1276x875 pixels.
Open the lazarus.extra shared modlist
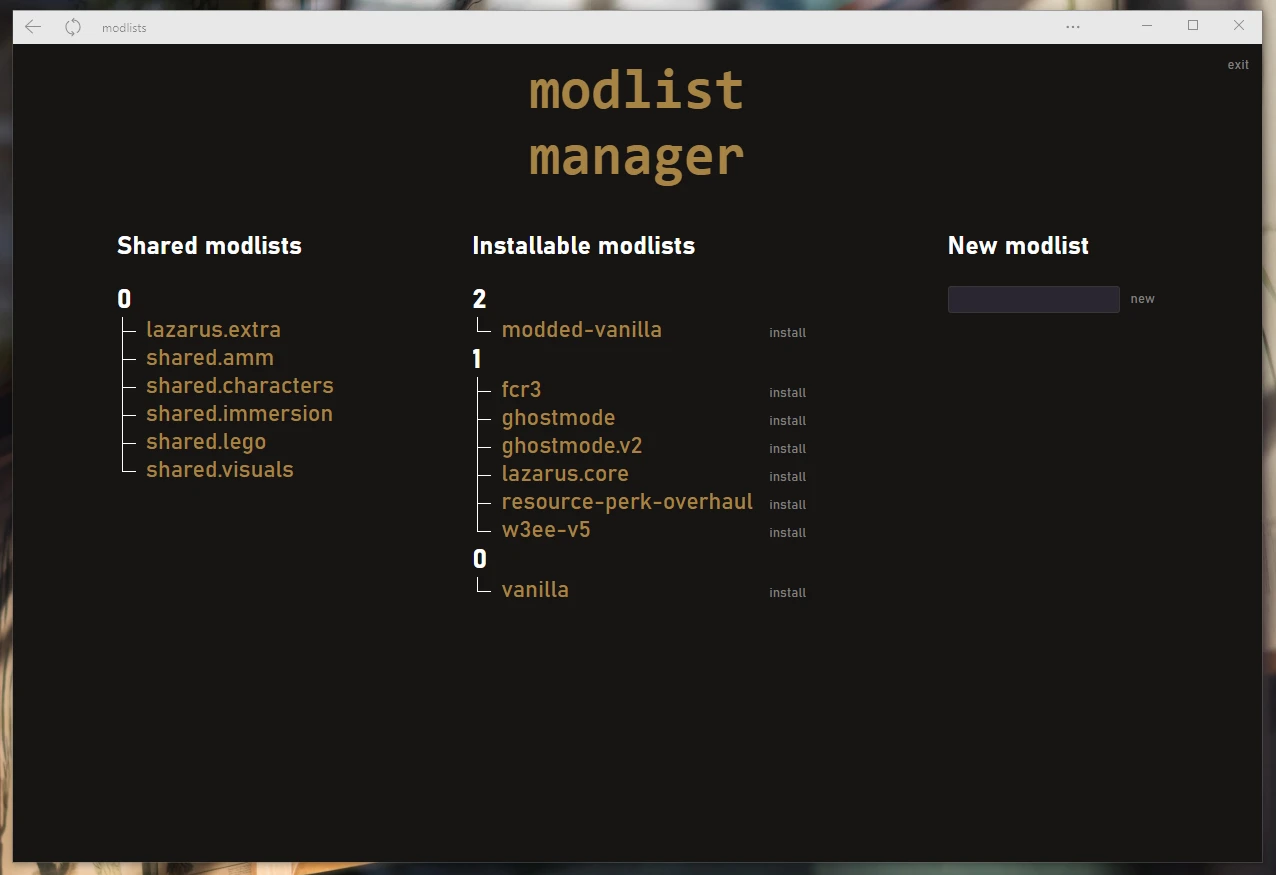tap(213, 330)
